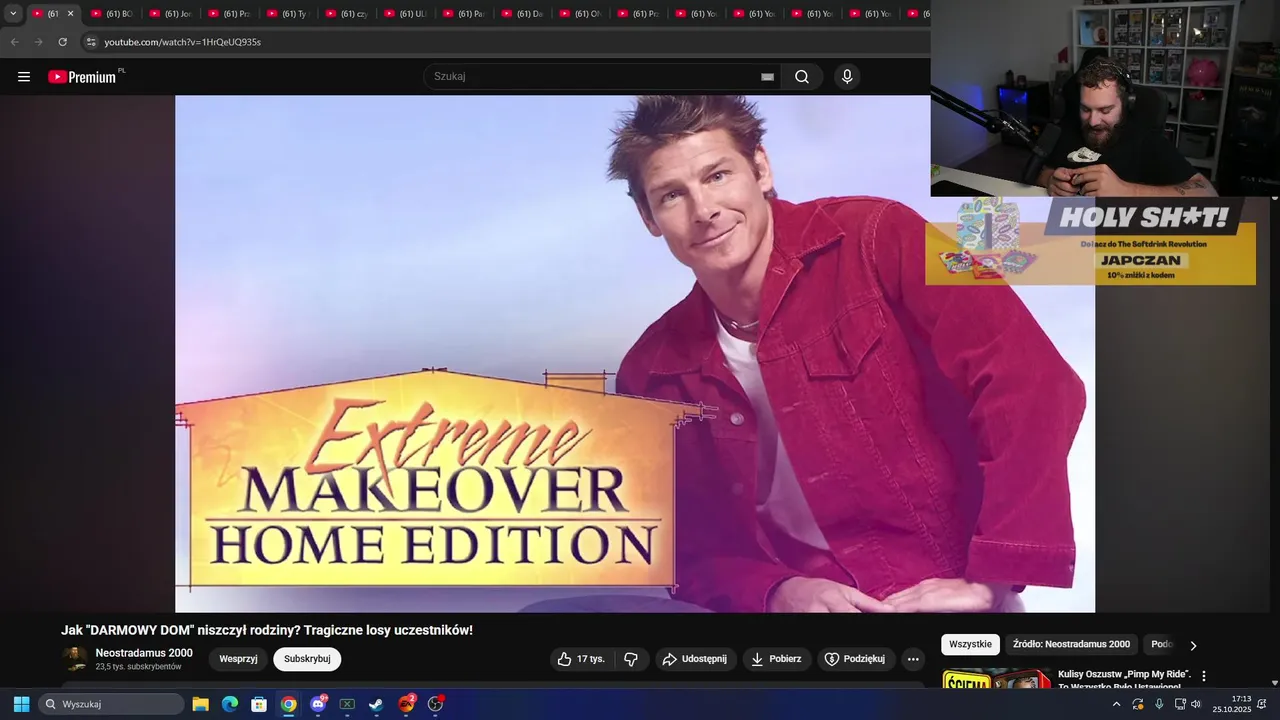Switch to the "(61) czy" browser tab

point(346,14)
